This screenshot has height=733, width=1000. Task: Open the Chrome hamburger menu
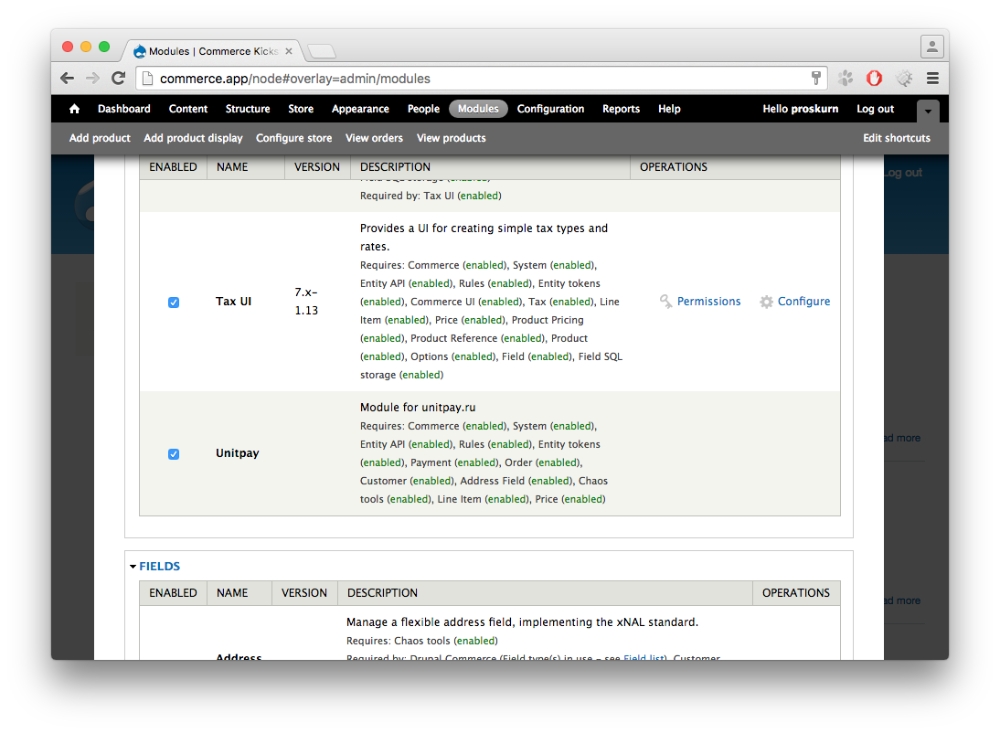[x=932, y=78]
